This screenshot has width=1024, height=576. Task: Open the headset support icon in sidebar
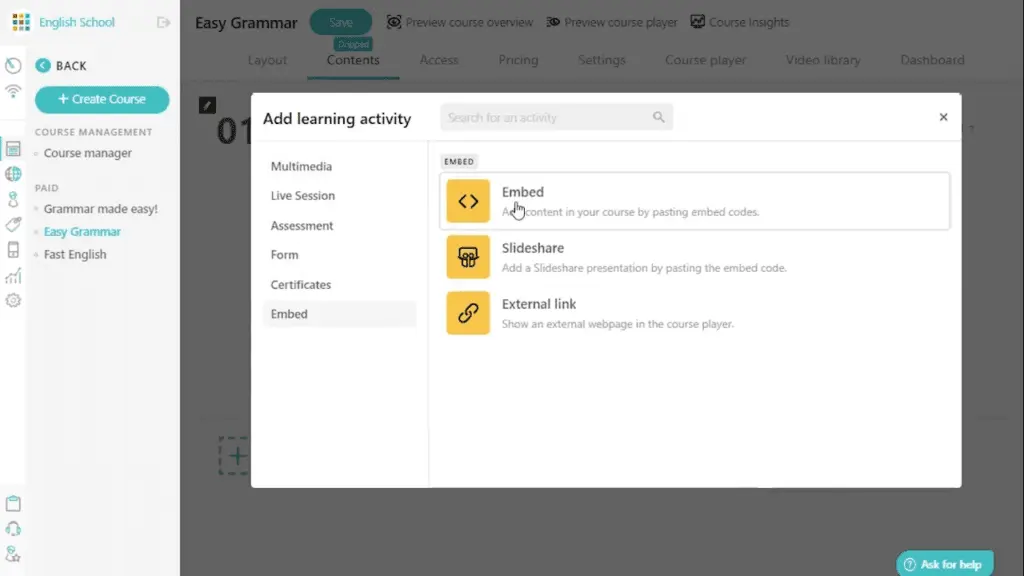pyautogui.click(x=13, y=529)
